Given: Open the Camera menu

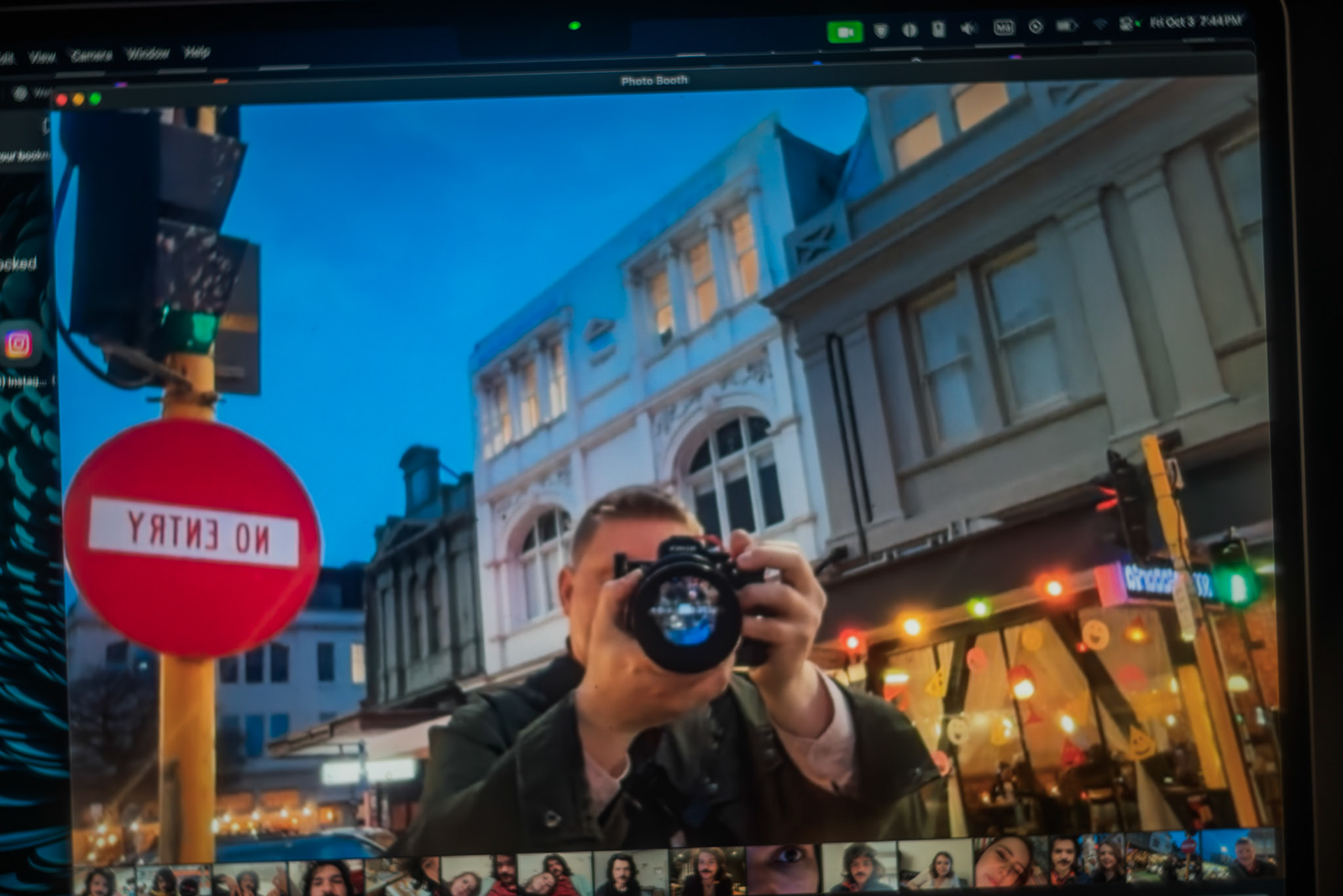Looking at the screenshot, I should click(x=92, y=55).
